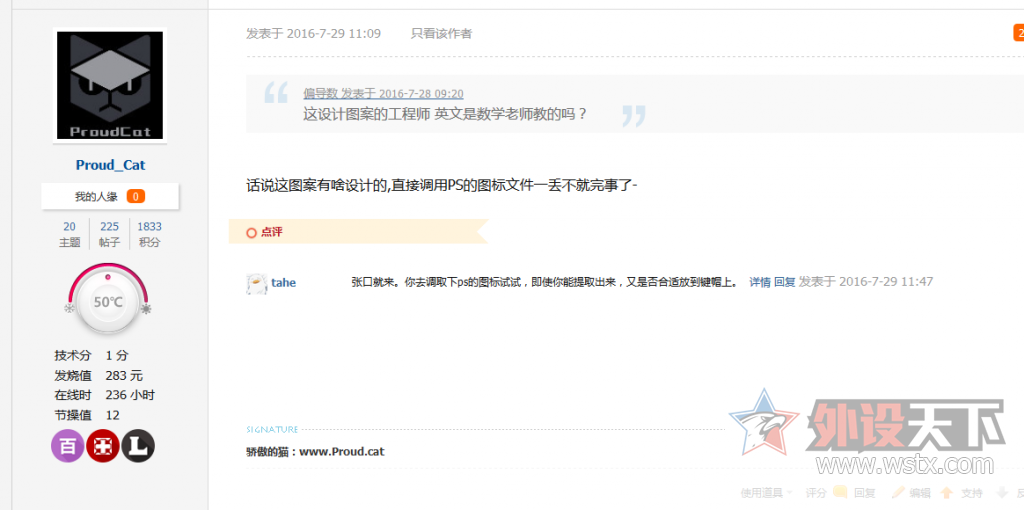Viewport: 1024px width, 510px height.
Task: Click the 50℃ temperature dial
Action: click(108, 301)
